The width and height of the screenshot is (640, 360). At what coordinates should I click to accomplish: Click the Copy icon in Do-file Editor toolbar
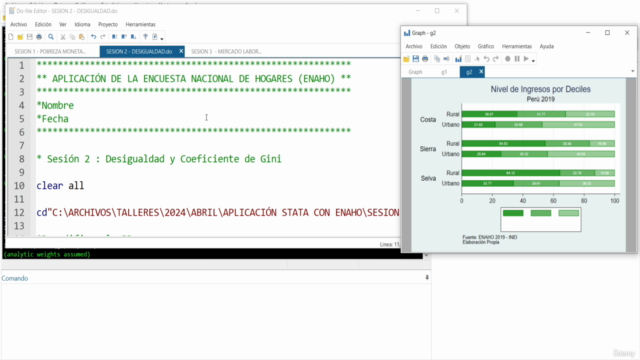(x=72, y=37)
